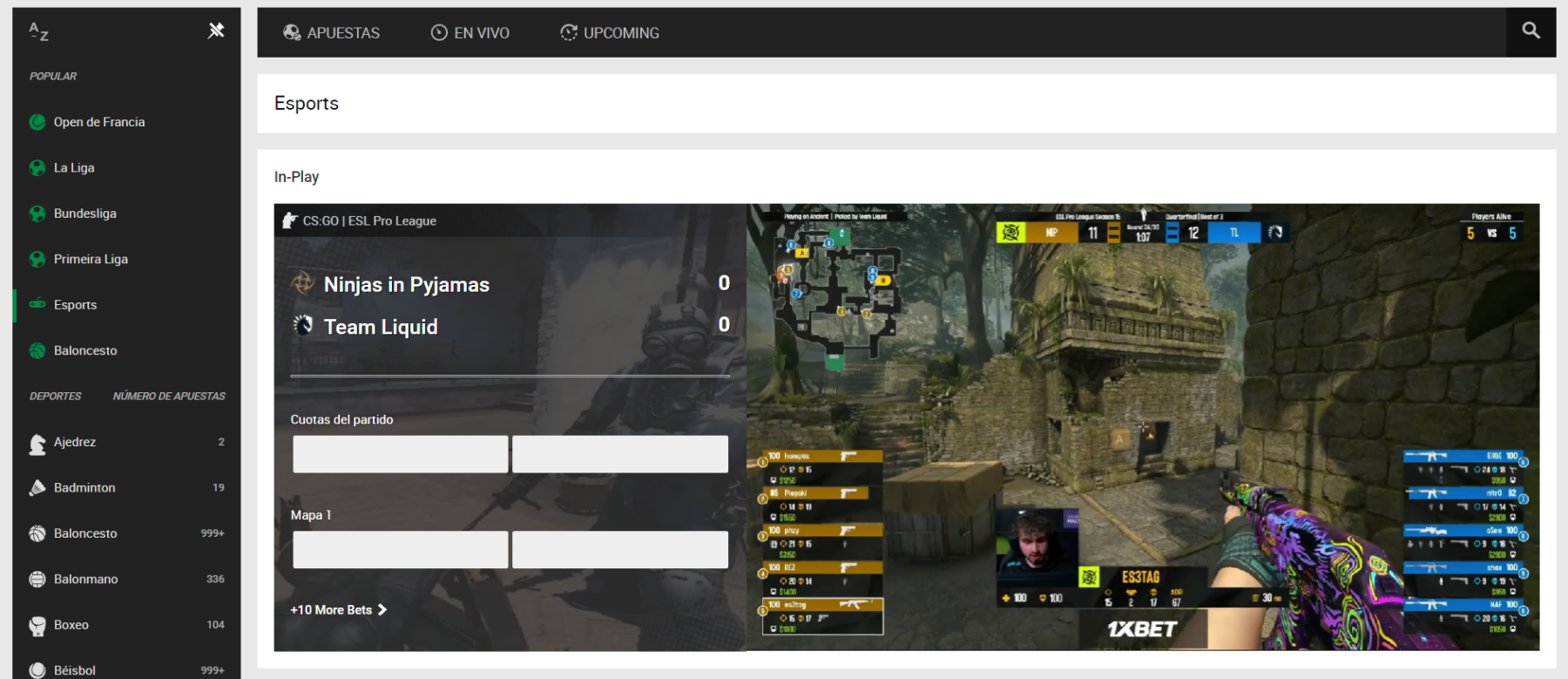1568x679 pixels.
Task: Sort by NÚMERO DE APUESTAS header
Action: pos(169,396)
